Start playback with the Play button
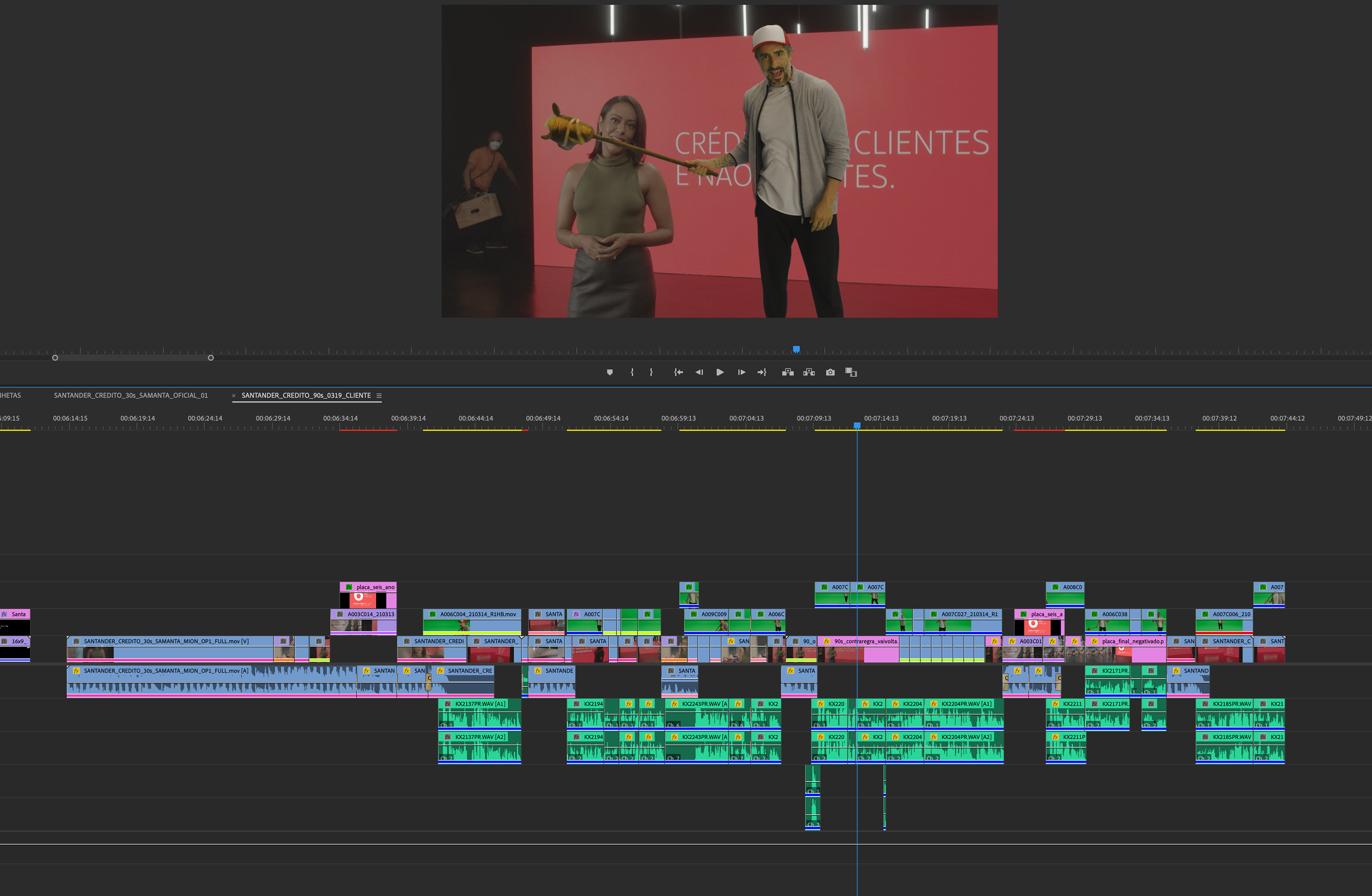Image resolution: width=1372 pixels, height=896 pixels. [x=720, y=373]
